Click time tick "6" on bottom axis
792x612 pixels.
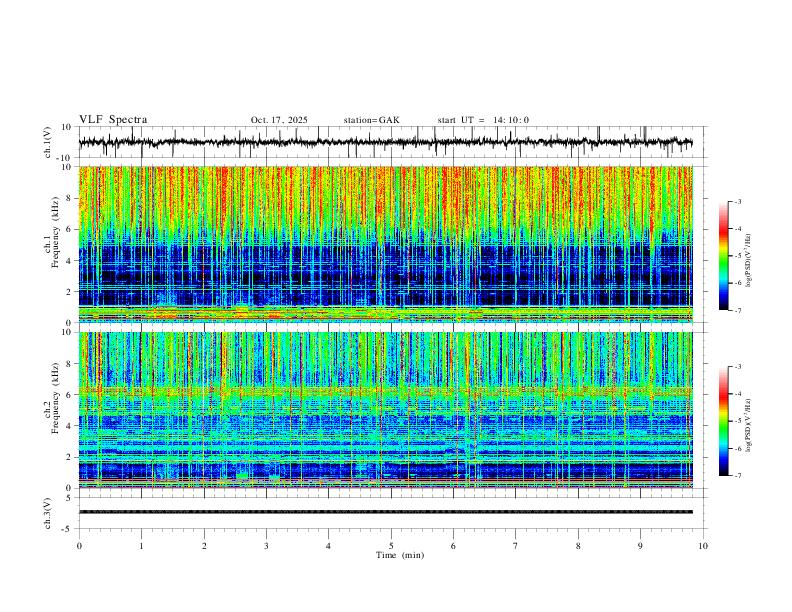tap(453, 546)
